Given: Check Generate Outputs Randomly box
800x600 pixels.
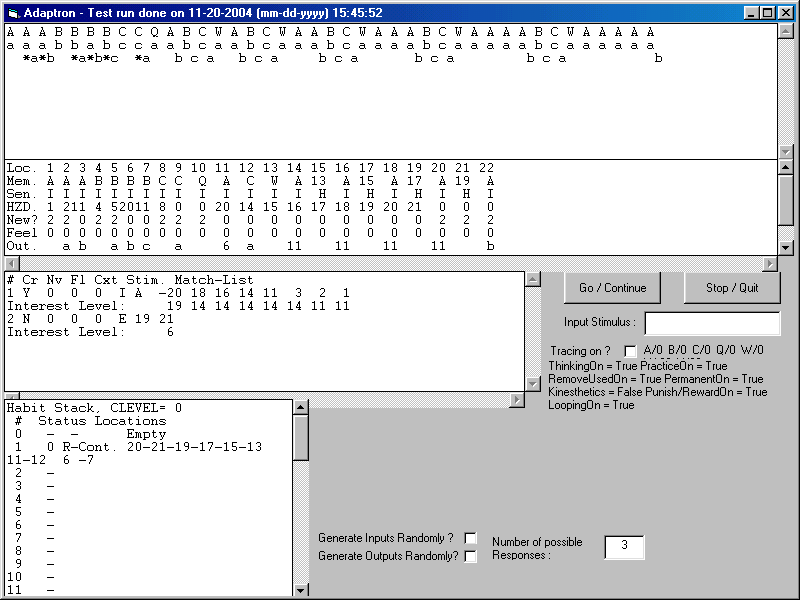Looking at the screenshot, I should [470, 556].
